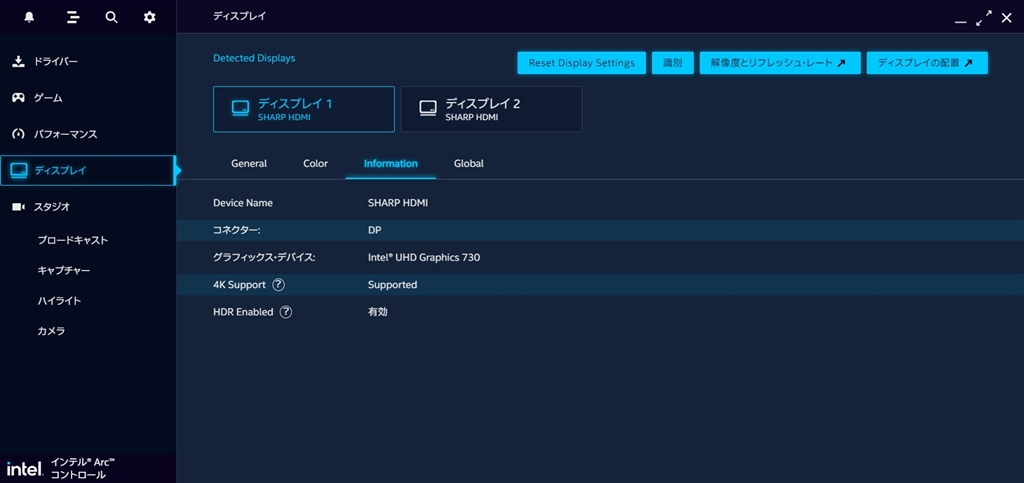This screenshot has height=483, width=1024.
Task: Open the パフォーマンス section in sidebar
Action: pyautogui.click(x=88, y=134)
